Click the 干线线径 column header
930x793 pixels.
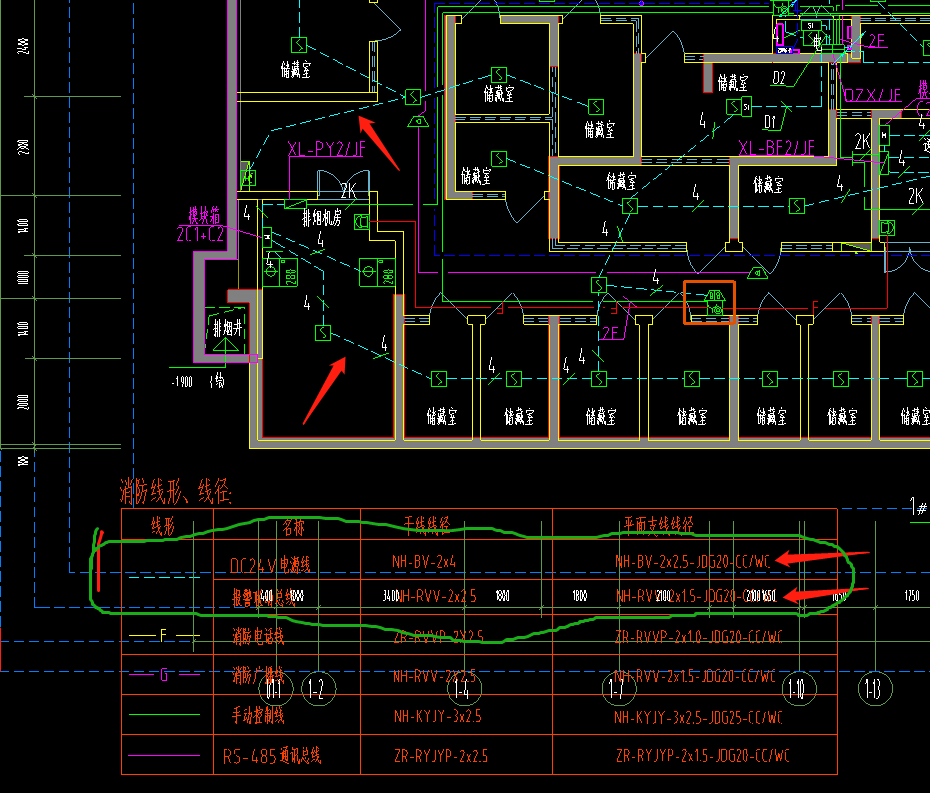pos(426,524)
